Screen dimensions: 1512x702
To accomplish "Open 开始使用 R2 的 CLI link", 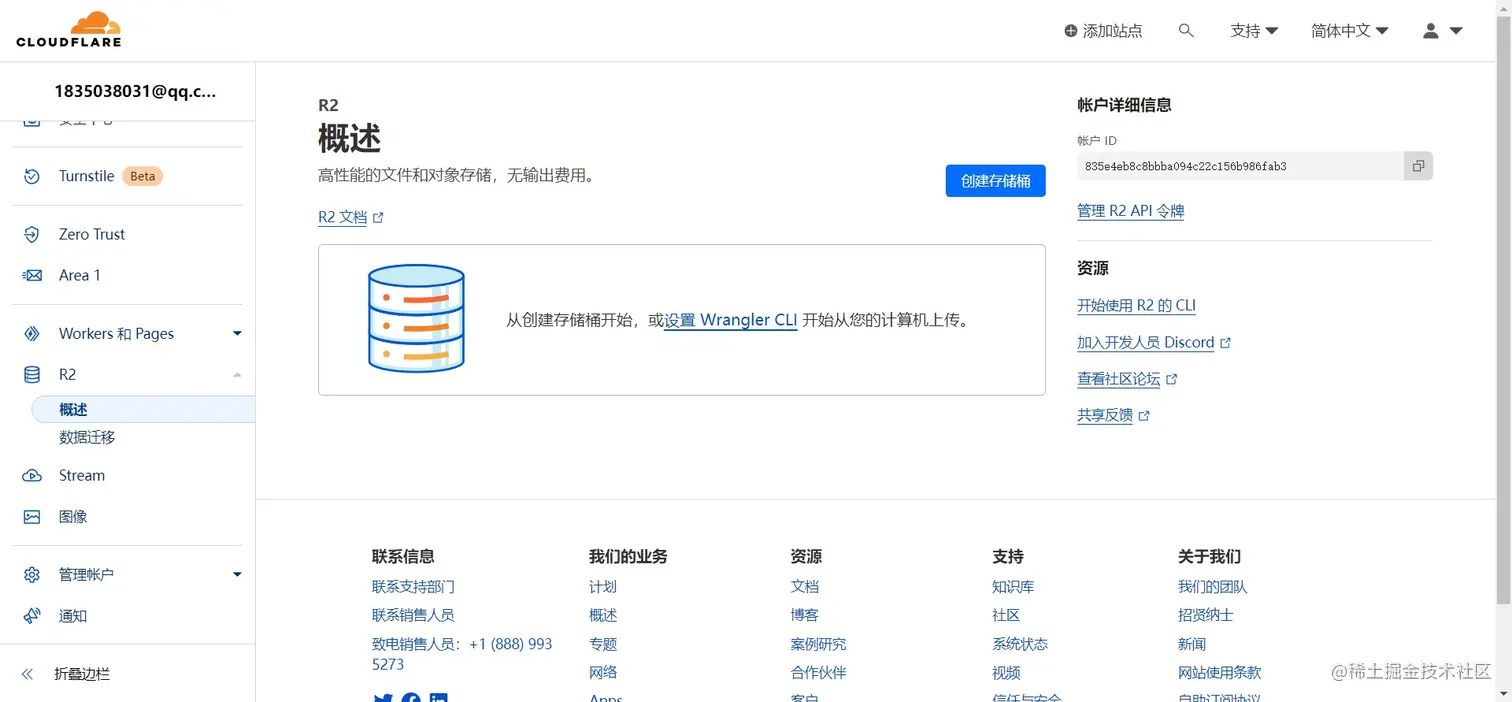I will pos(1136,306).
